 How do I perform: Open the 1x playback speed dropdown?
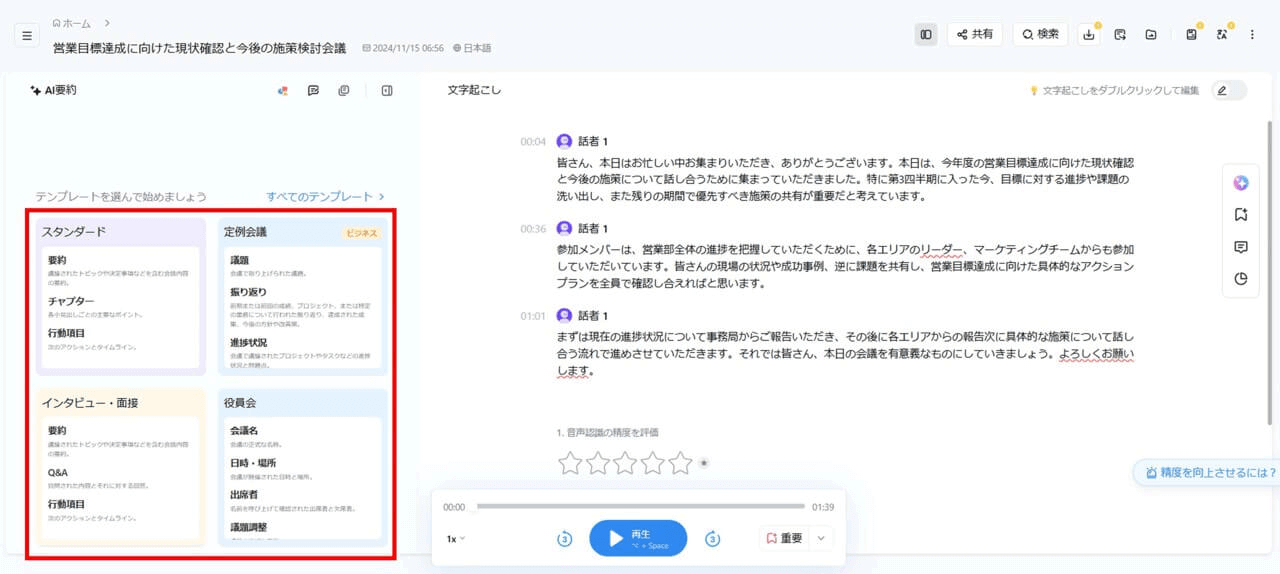[x=456, y=539]
